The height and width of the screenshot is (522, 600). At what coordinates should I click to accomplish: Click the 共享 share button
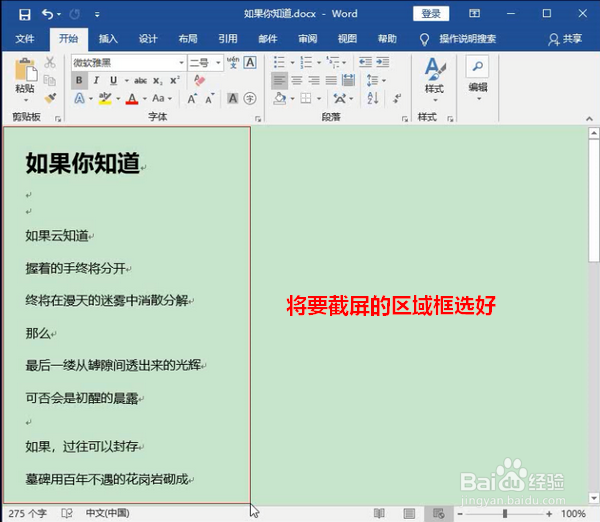click(x=565, y=39)
